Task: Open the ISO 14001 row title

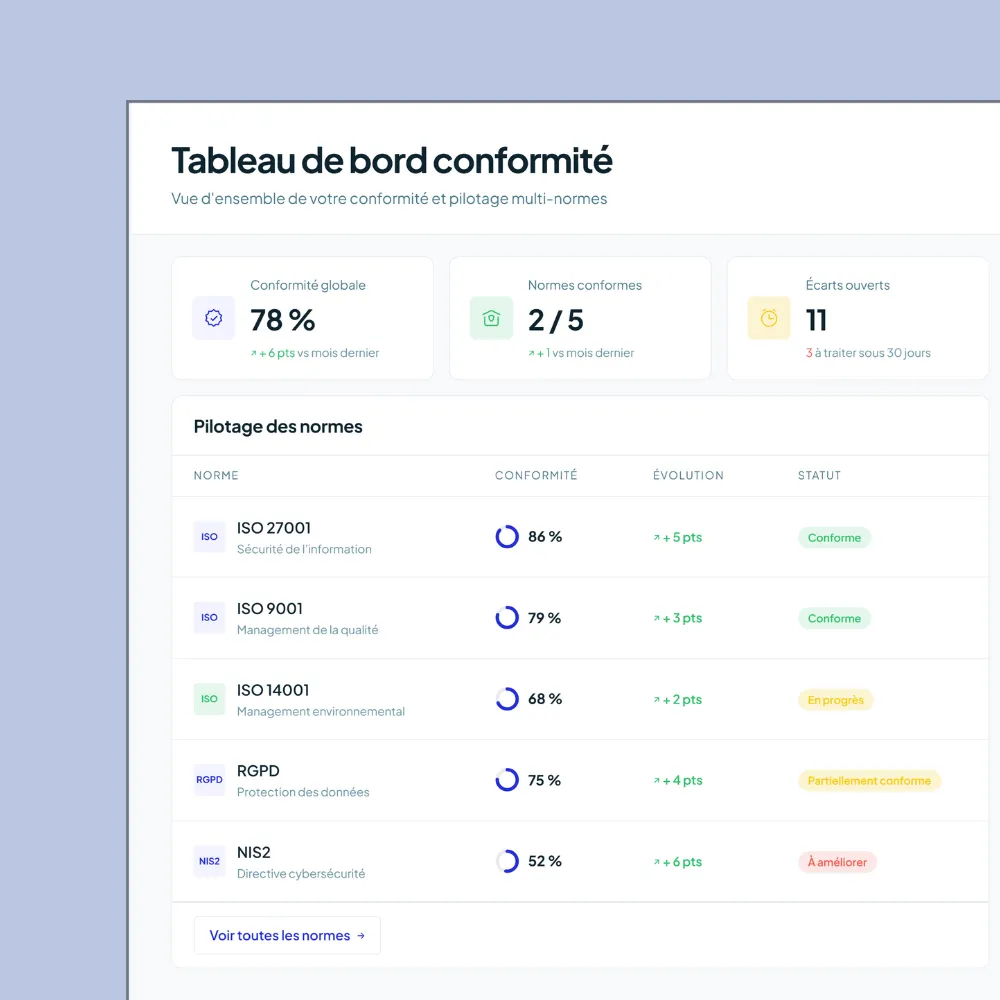Action: [273, 690]
